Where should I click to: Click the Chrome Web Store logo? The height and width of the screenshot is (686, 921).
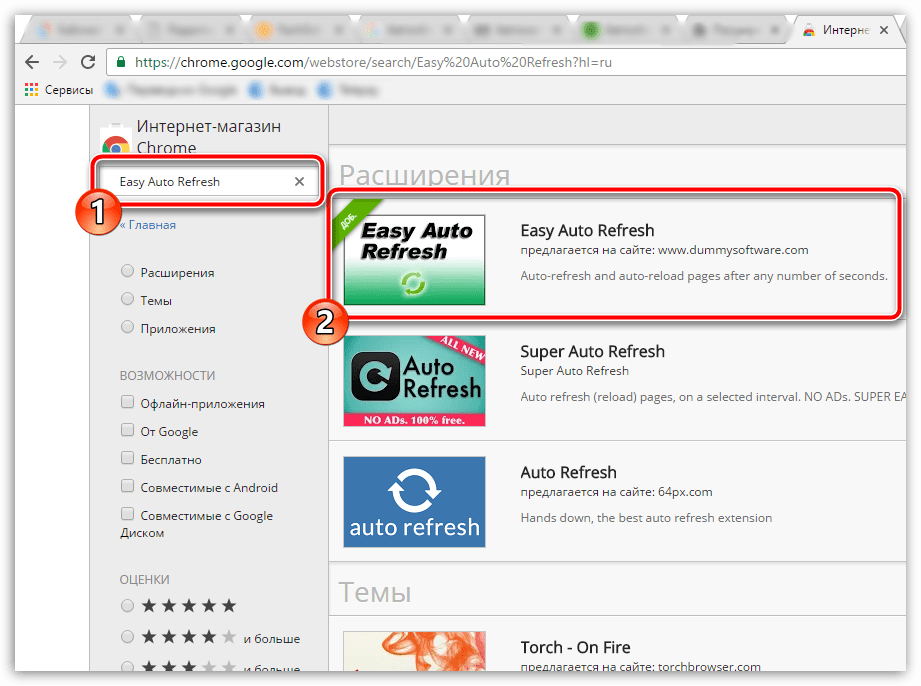tap(116, 145)
